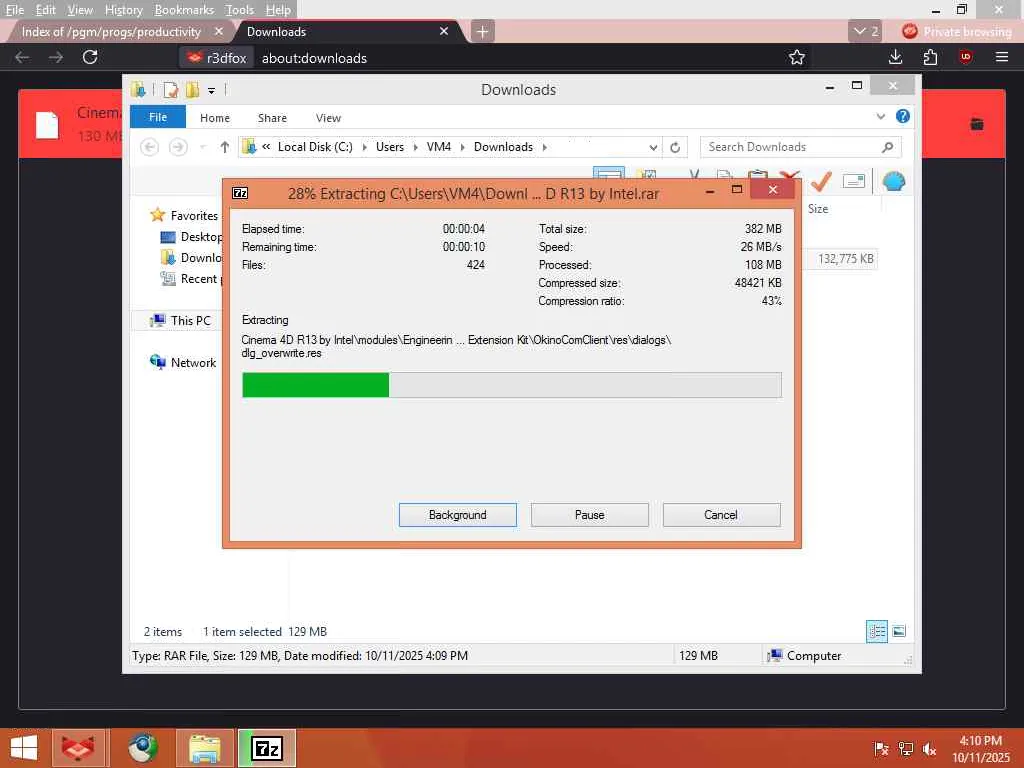
Task: Open the File tab in Explorer ribbon
Action: pos(157,117)
